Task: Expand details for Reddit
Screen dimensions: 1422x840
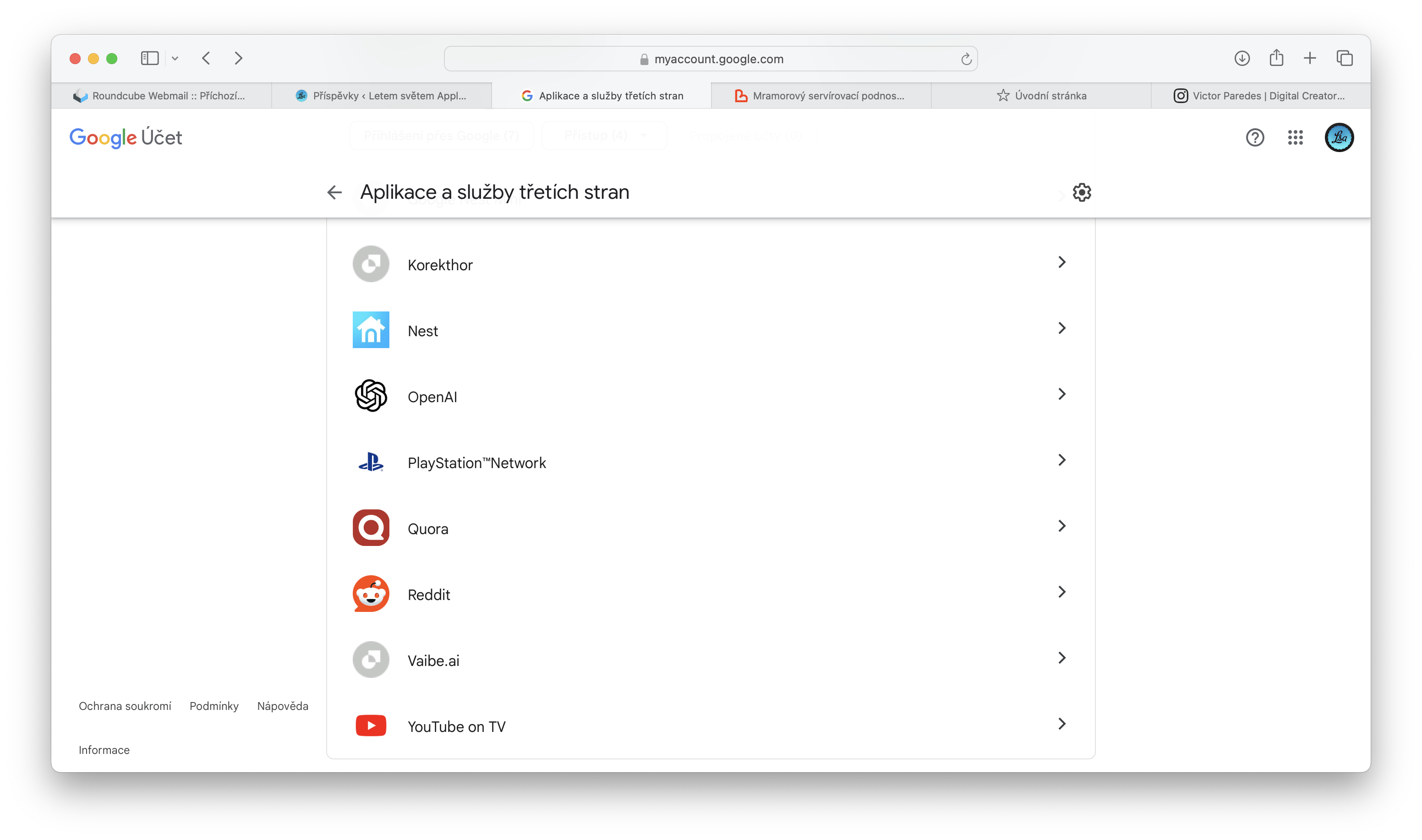Action: 1061,591
